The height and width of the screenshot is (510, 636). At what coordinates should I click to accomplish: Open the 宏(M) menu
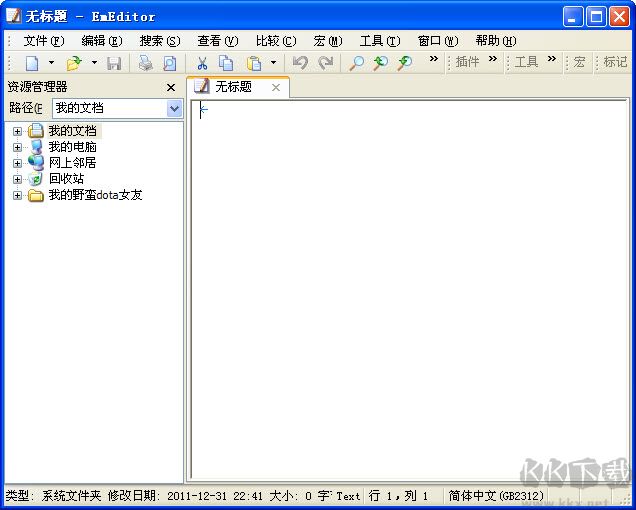(x=328, y=41)
